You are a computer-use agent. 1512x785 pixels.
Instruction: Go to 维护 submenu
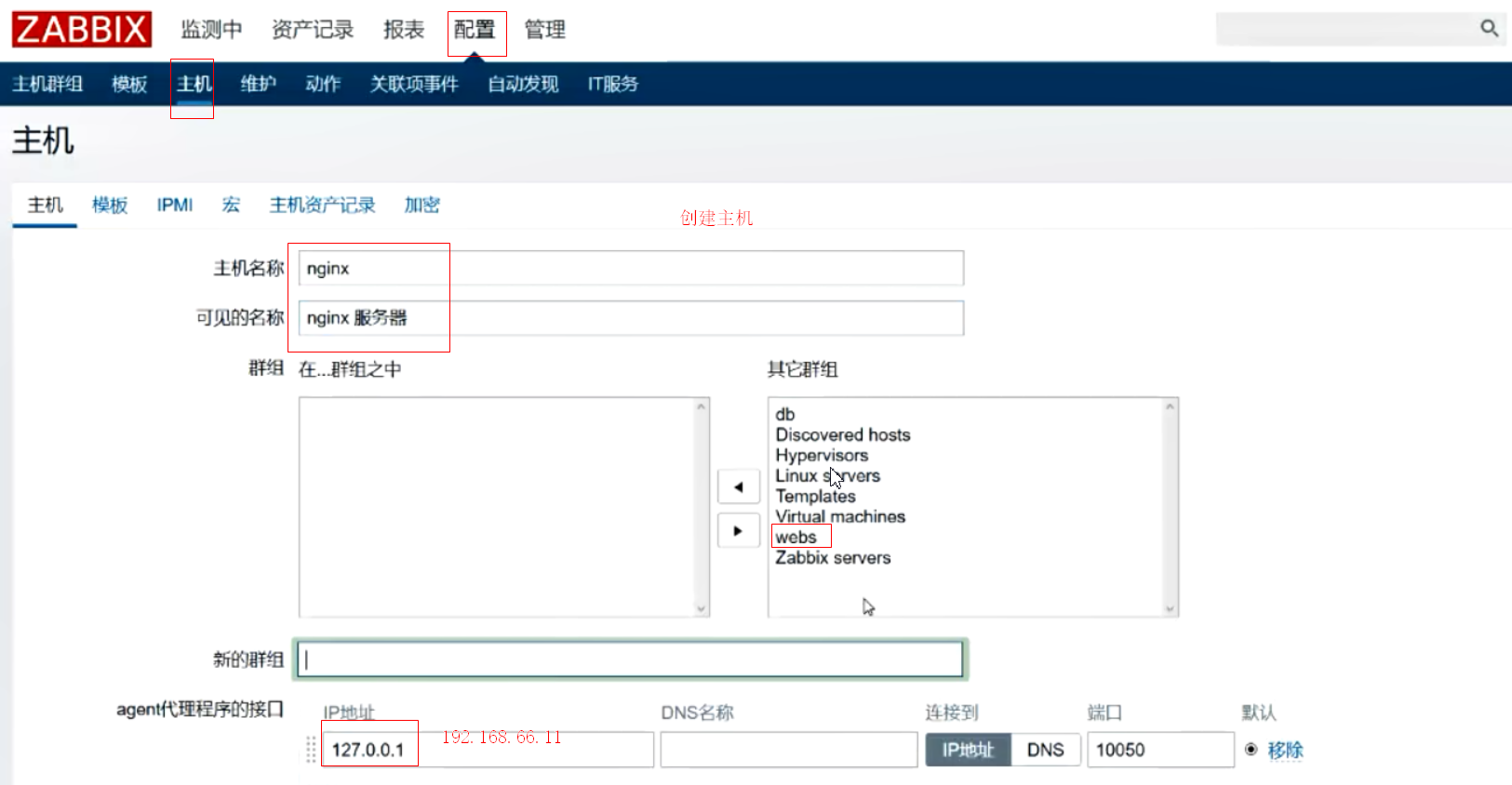click(x=259, y=84)
